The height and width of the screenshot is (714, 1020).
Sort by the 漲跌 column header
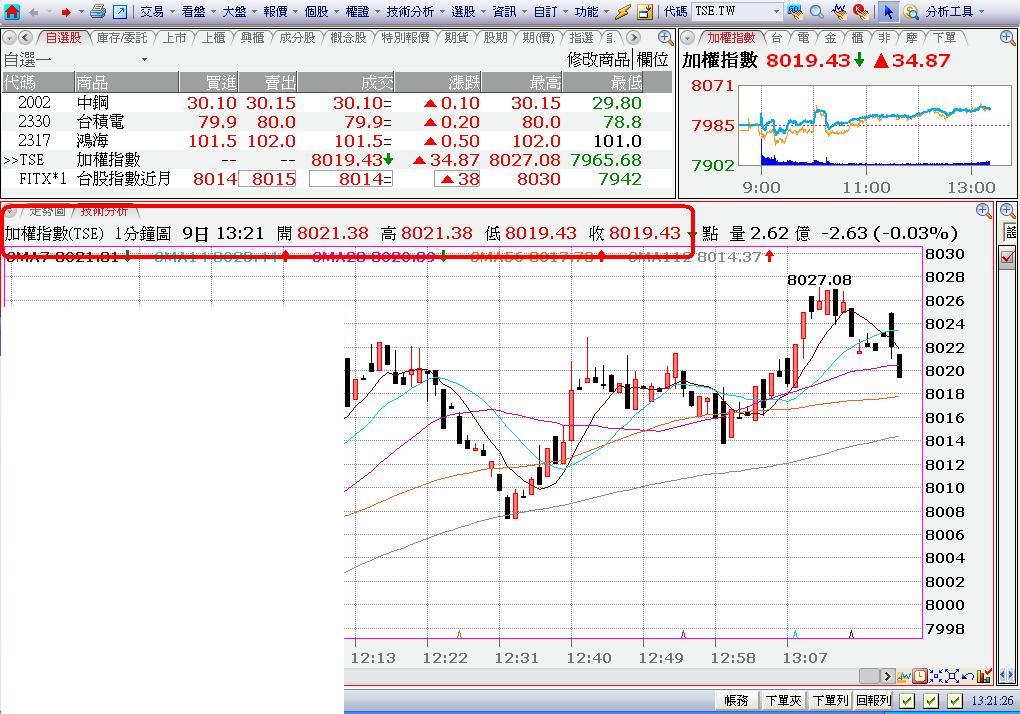click(438, 82)
